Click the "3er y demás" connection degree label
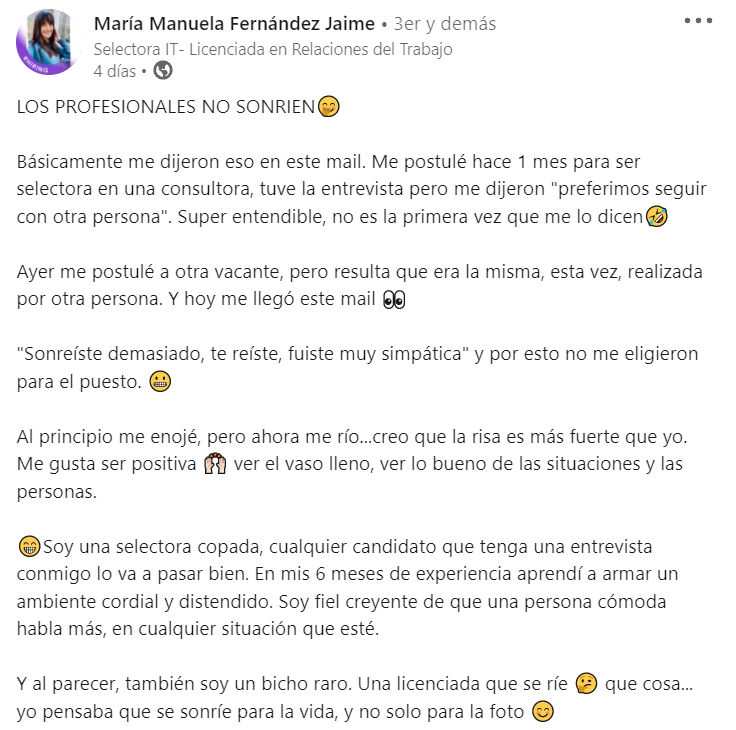 445,23
